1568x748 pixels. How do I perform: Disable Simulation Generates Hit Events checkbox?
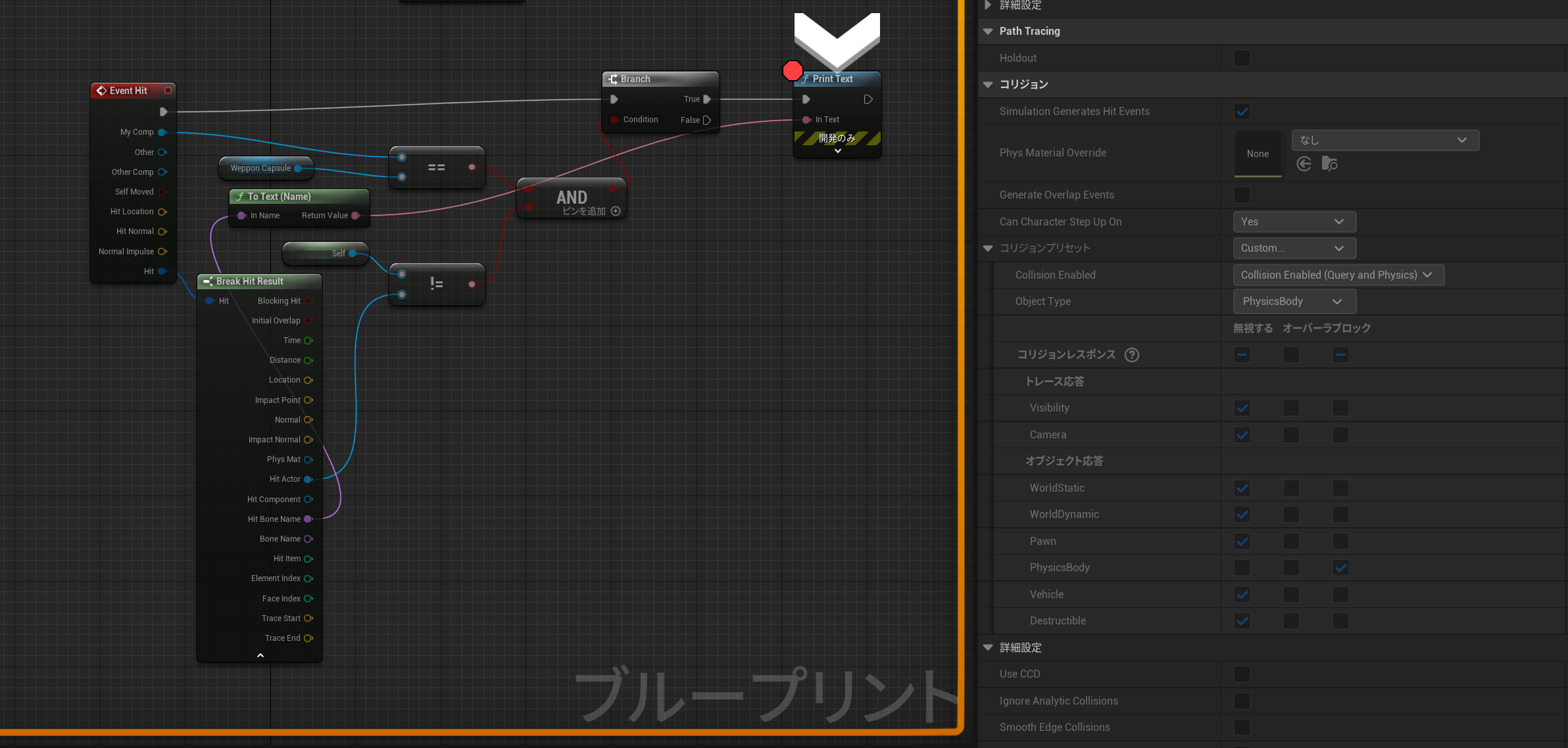(1242, 111)
